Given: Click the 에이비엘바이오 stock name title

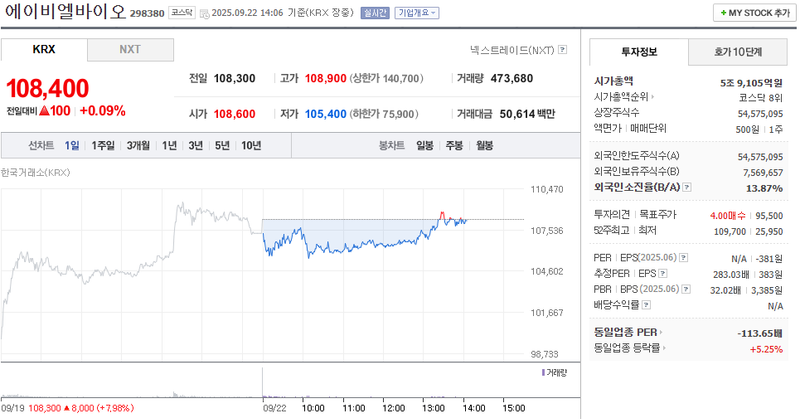Looking at the screenshot, I should (65, 12).
